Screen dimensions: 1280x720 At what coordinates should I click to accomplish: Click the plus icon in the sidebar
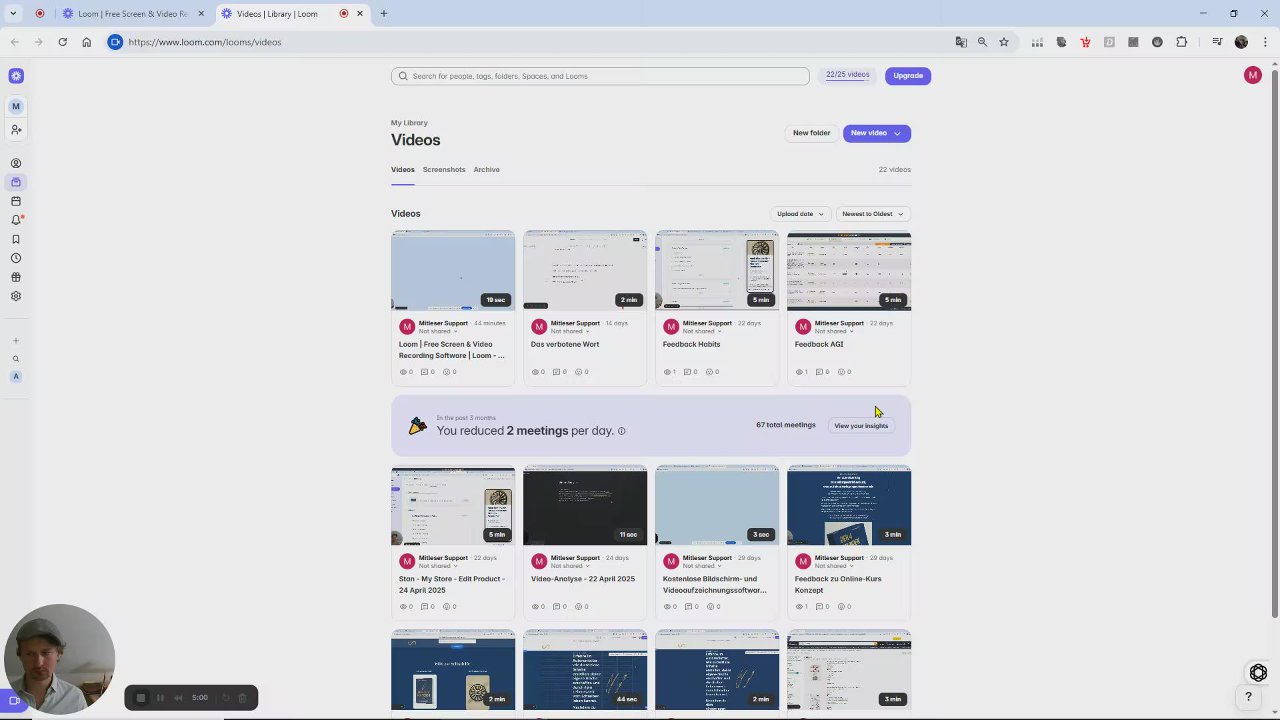pyautogui.click(x=16, y=341)
